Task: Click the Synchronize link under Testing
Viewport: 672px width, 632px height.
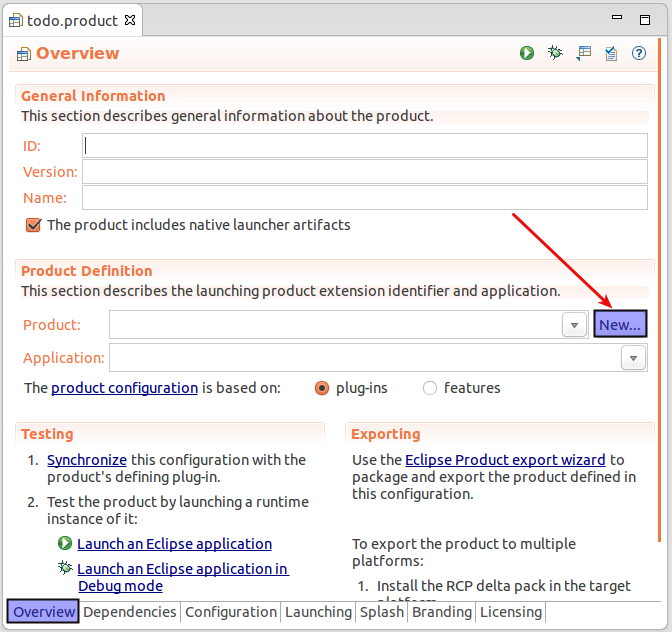Action: point(87,460)
